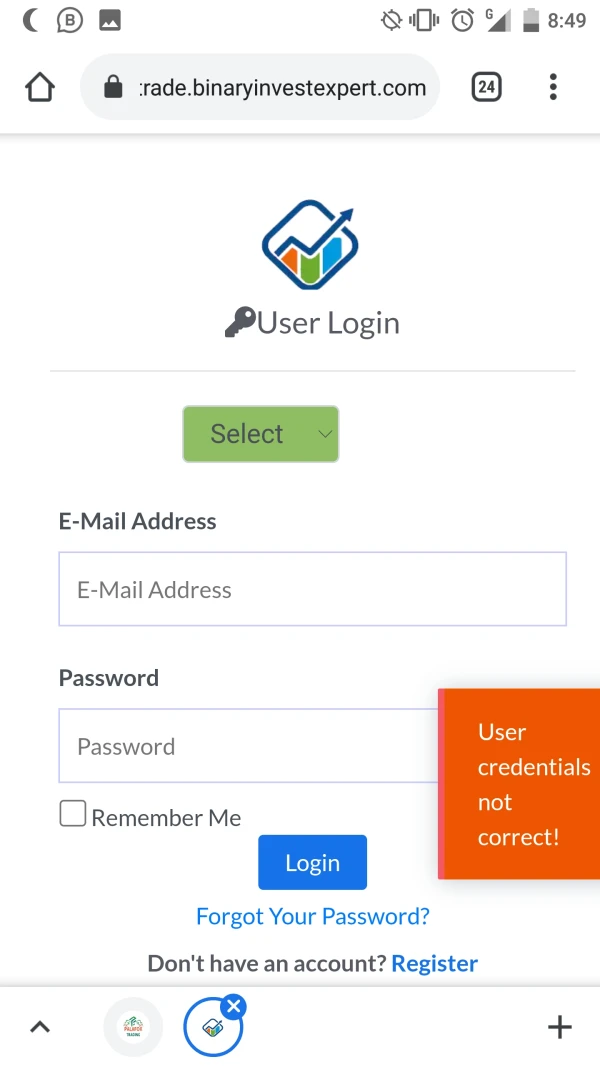Select the currently active tab thumbnail
The width and height of the screenshot is (600, 1067).
pyautogui.click(x=211, y=1030)
